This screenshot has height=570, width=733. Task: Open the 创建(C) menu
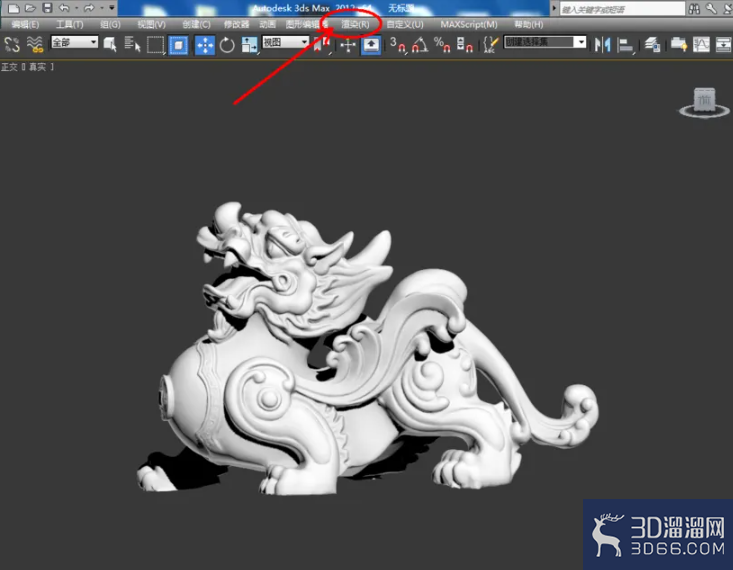pos(196,24)
